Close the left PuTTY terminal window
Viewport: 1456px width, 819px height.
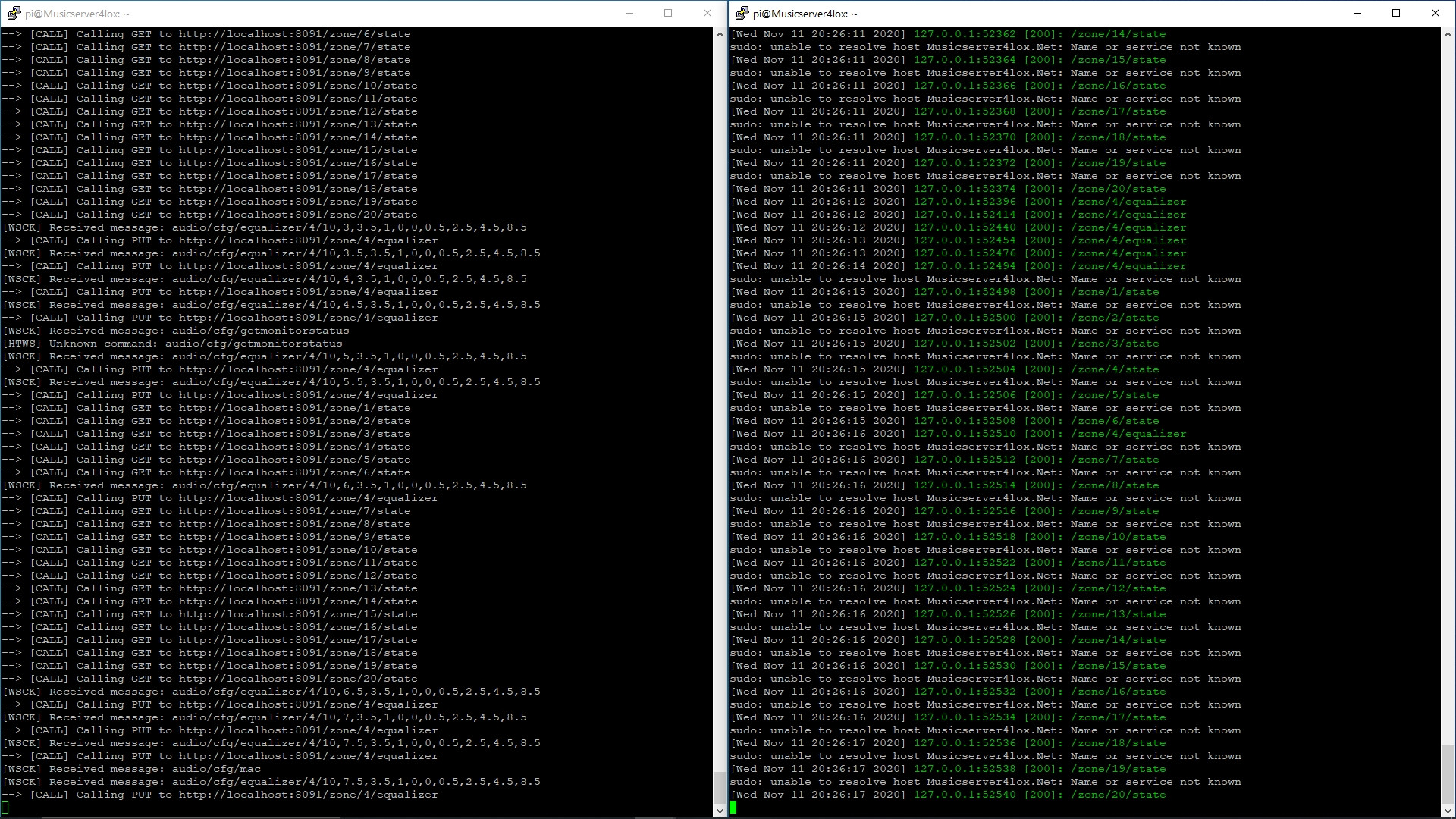point(708,13)
